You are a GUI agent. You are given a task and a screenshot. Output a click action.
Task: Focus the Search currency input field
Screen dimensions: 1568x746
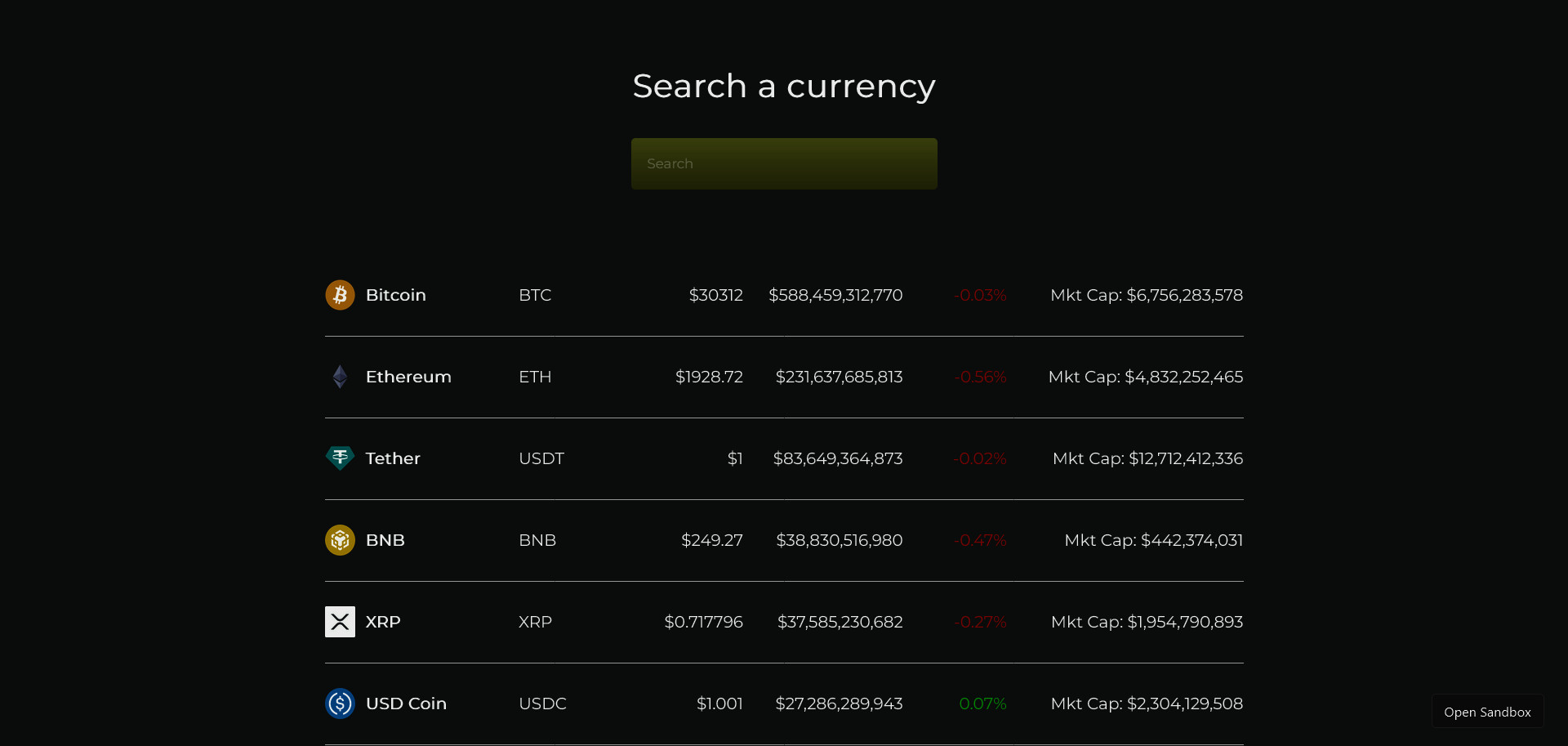point(784,163)
